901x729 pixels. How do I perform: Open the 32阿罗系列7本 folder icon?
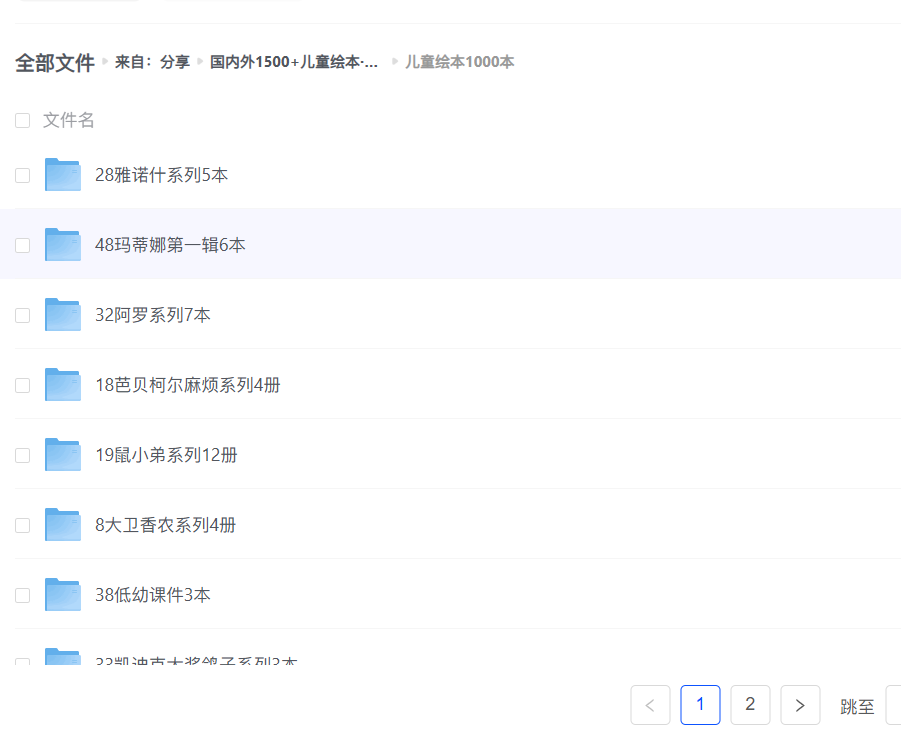click(62, 315)
